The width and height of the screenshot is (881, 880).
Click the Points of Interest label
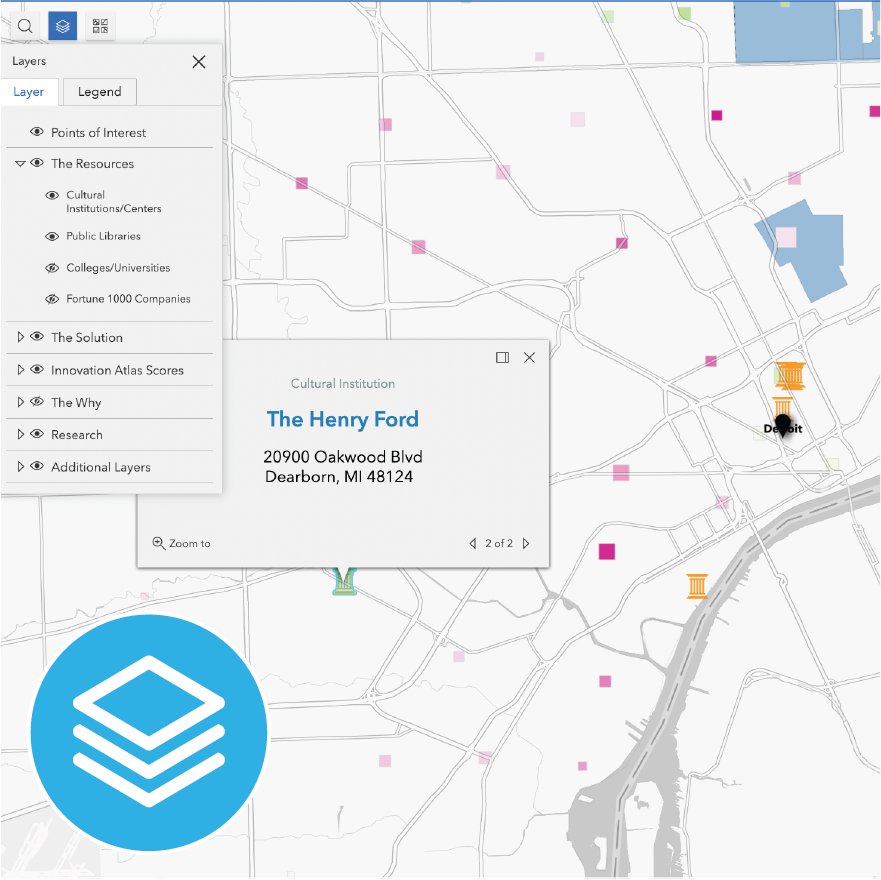tap(98, 133)
